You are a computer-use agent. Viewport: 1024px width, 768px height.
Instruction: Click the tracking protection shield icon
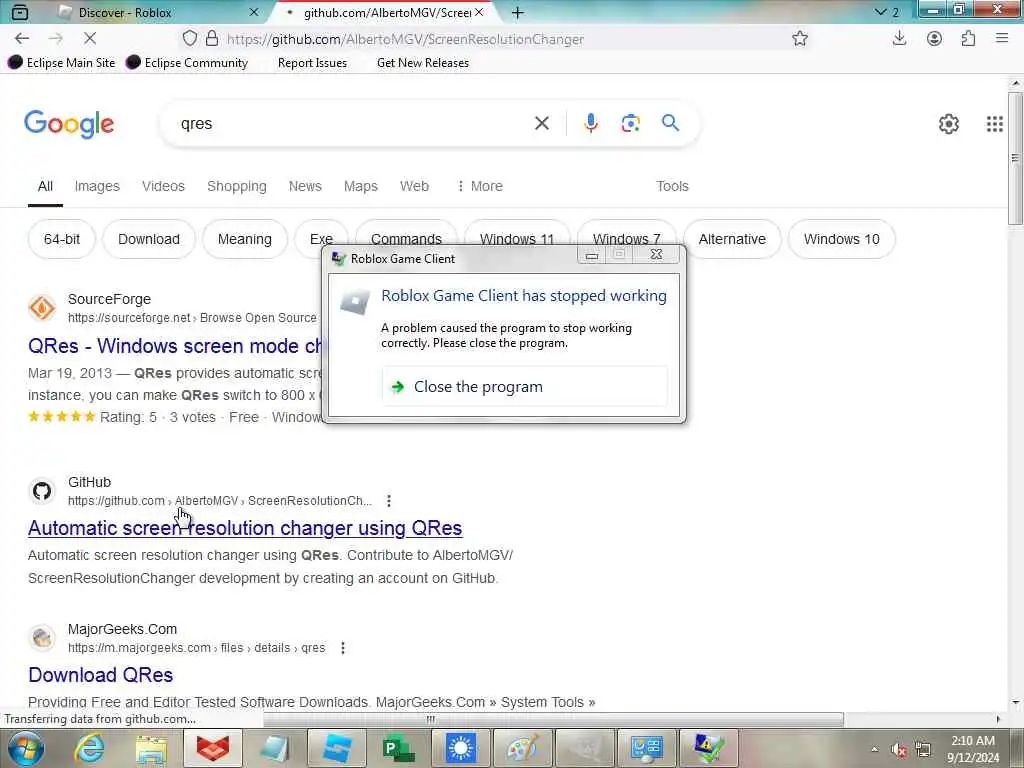[189, 39]
